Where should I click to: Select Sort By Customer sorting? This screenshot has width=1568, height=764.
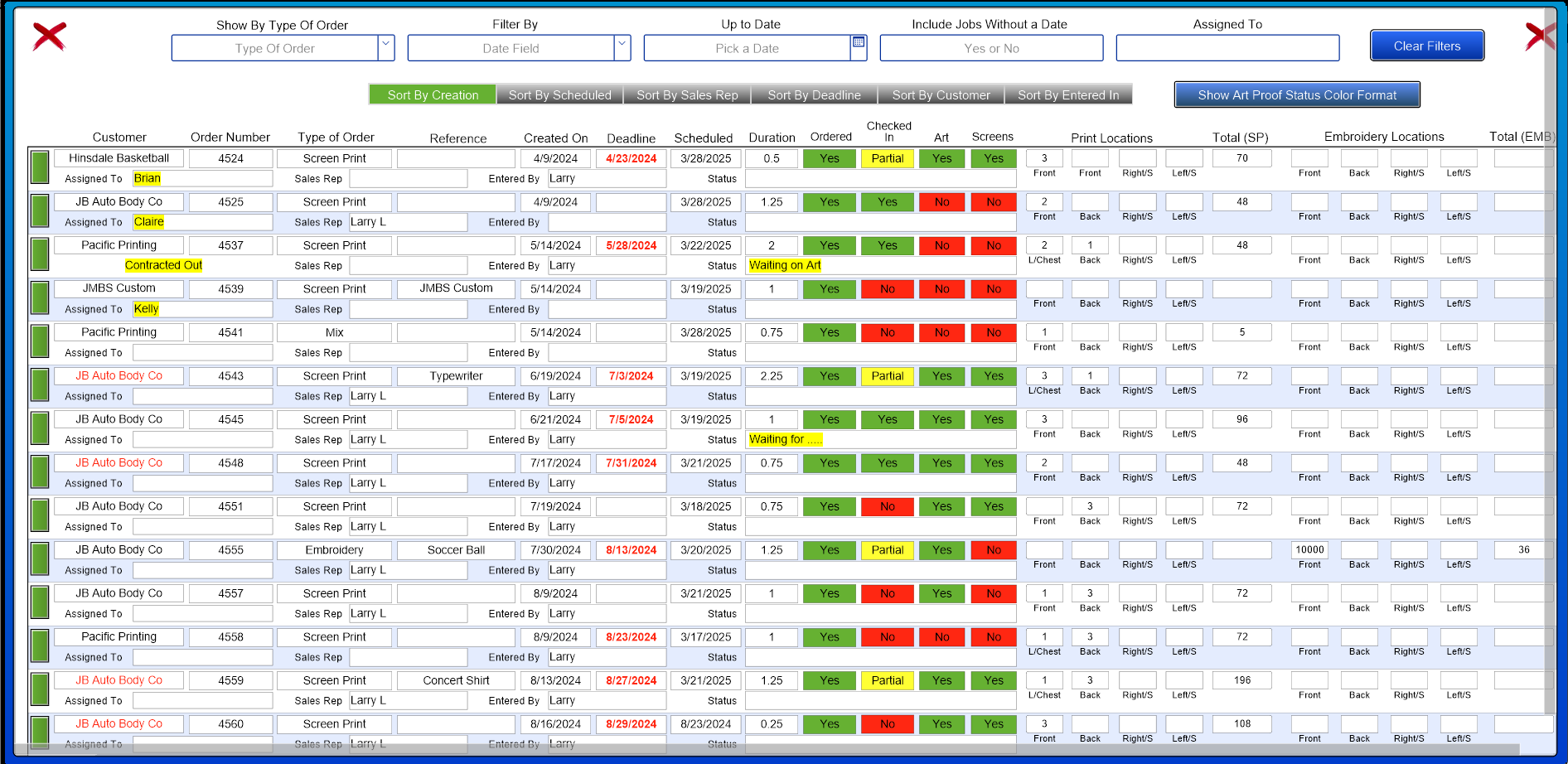(x=941, y=94)
